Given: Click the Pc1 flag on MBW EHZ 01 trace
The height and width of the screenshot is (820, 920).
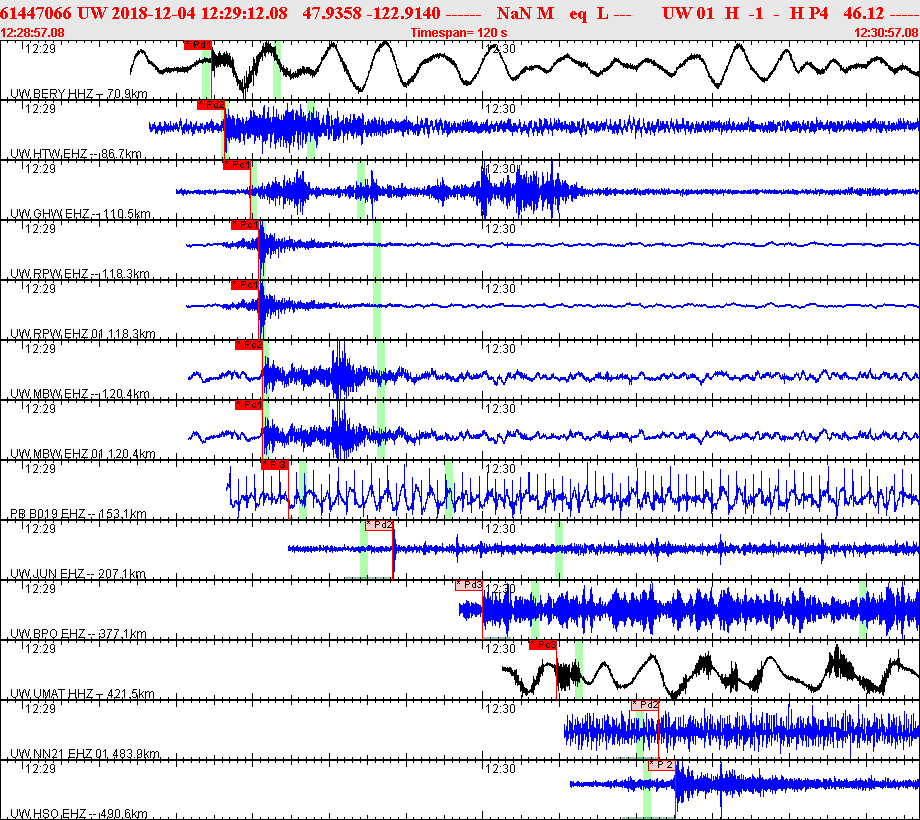Looking at the screenshot, I should point(249,405).
